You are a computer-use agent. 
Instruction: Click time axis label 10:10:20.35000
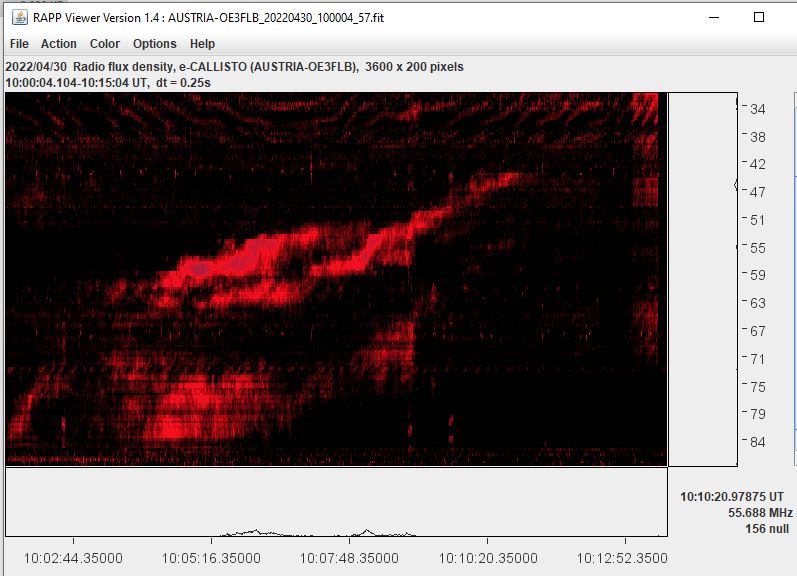[488, 558]
